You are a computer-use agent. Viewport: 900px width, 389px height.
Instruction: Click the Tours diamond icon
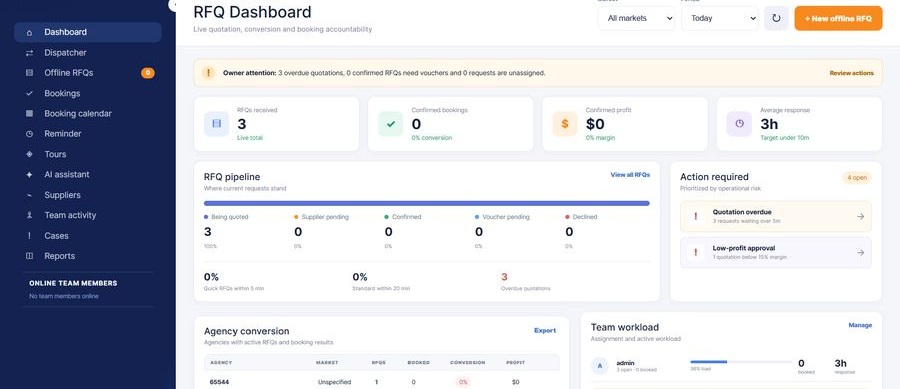coord(29,154)
